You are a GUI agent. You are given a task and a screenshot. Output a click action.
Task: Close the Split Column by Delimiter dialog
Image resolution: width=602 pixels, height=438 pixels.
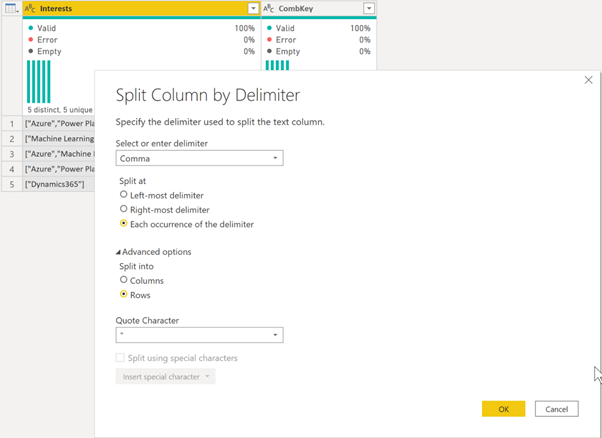[588, 80]
